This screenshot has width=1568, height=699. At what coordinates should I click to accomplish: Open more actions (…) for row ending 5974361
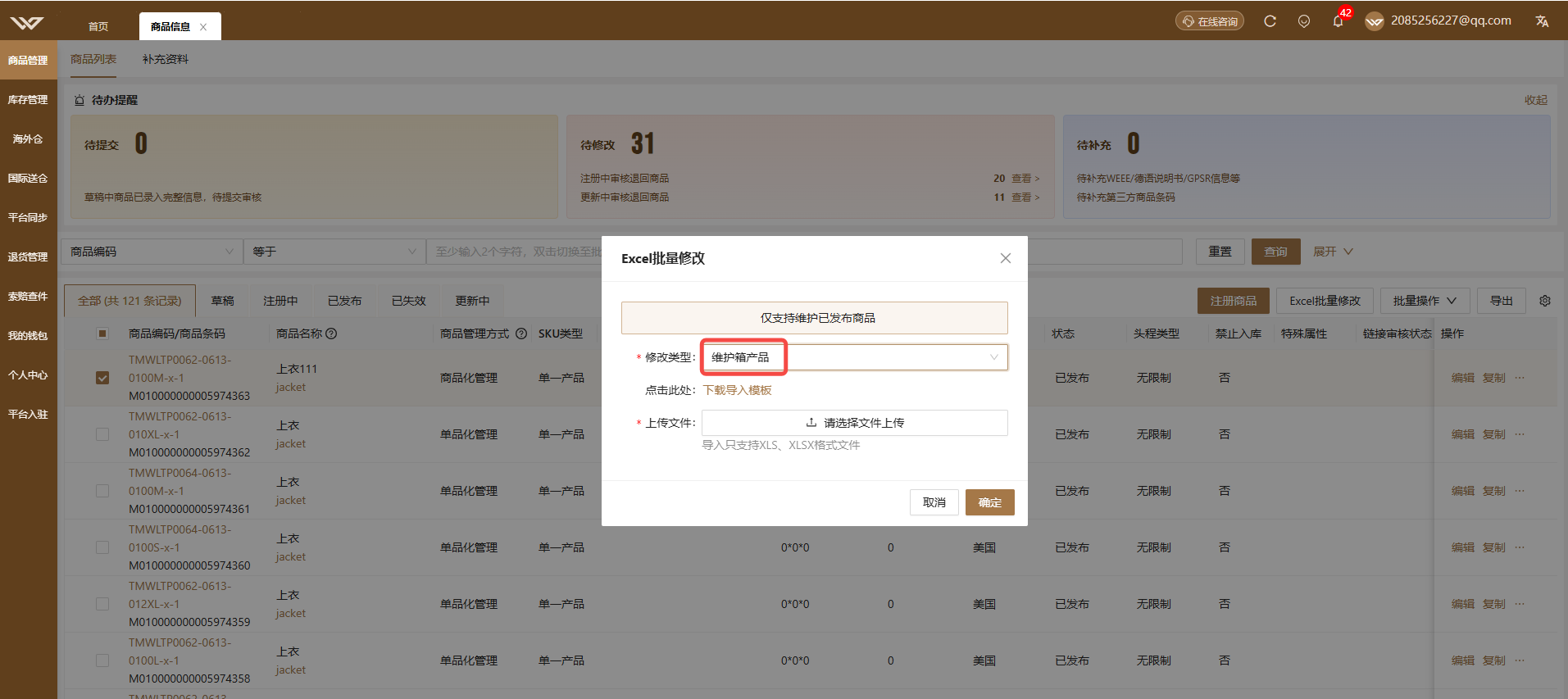point(1520,491)
